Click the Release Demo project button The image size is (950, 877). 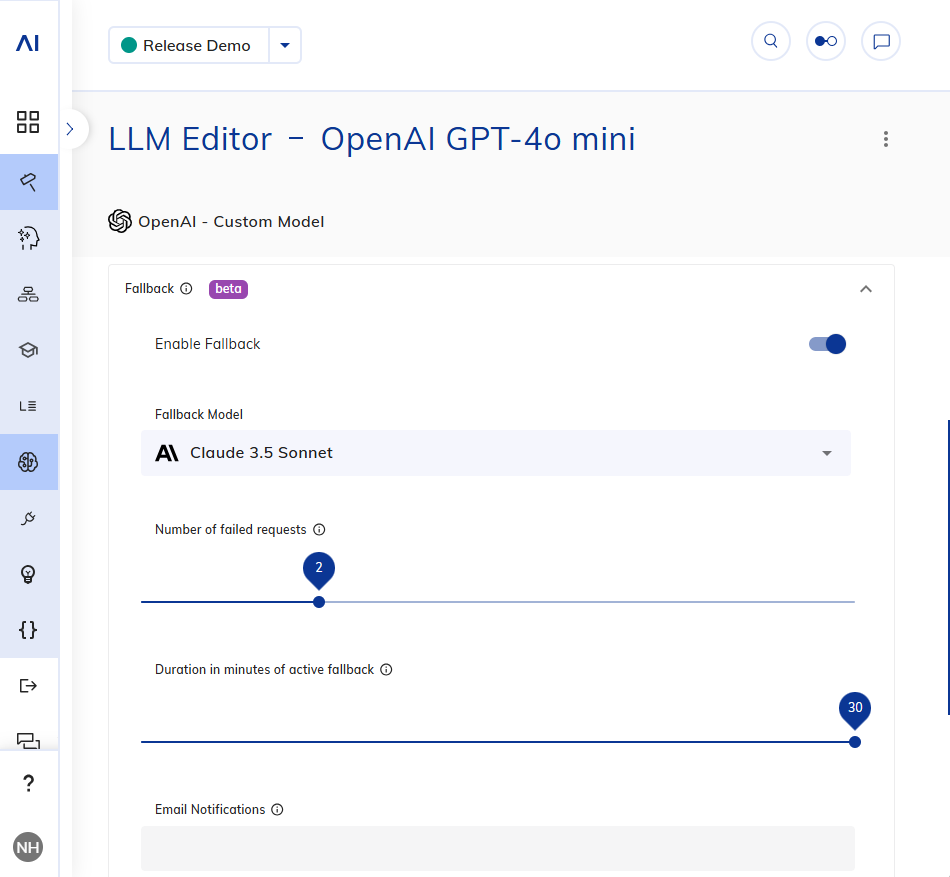189,45
